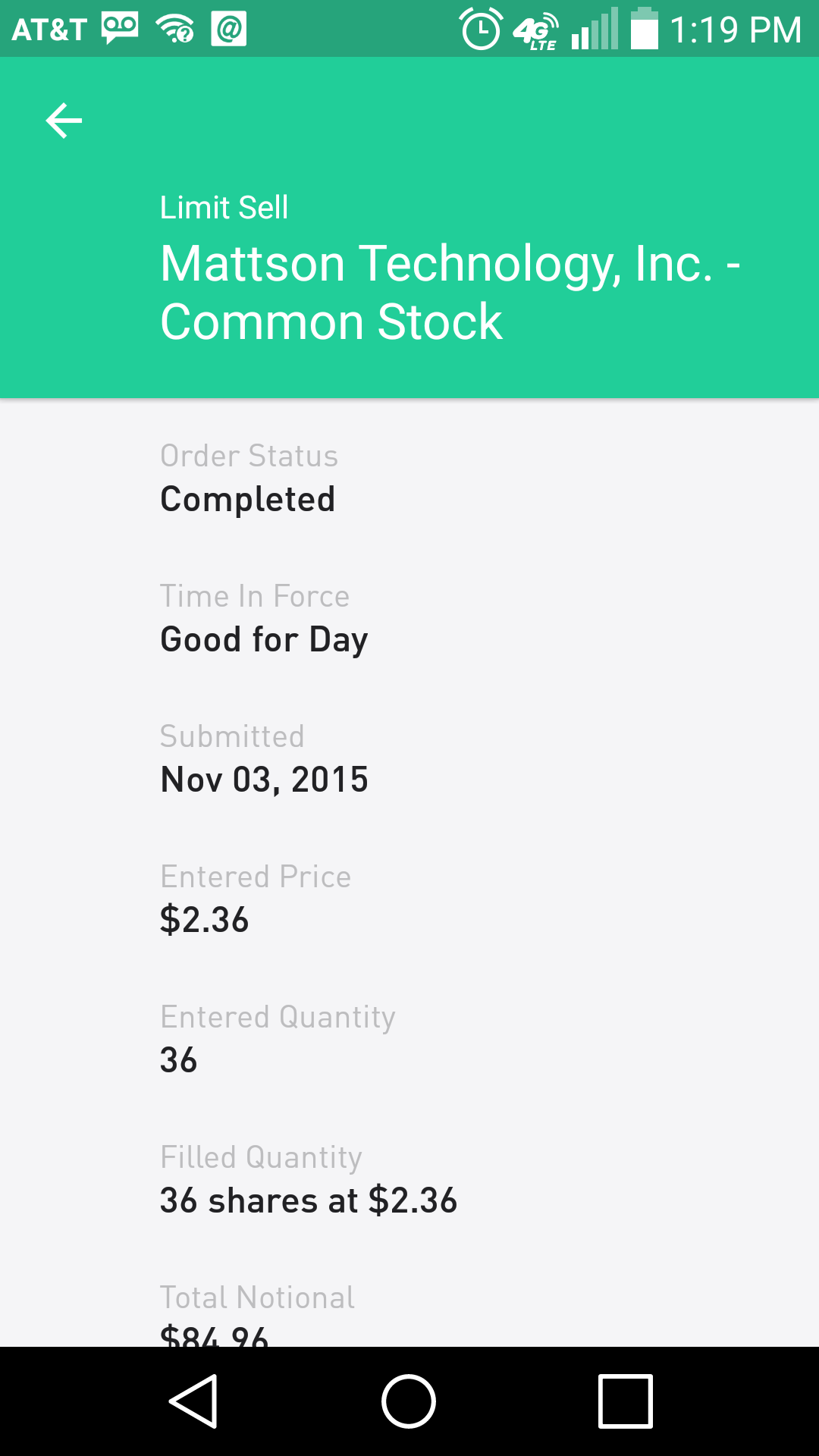Tap the Mattson Technology stock title

pos(450,292)
